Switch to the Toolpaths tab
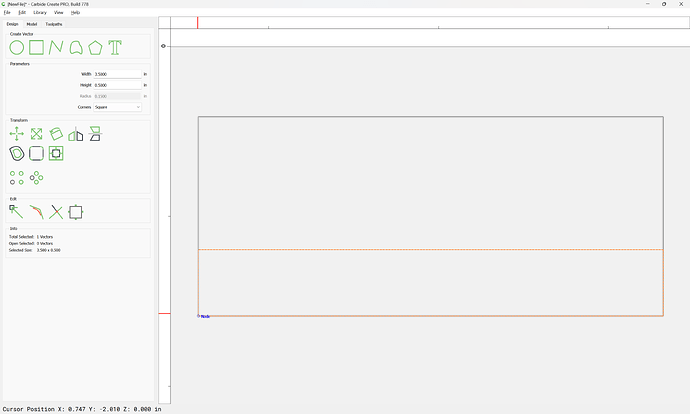This screenshot has height=414, width=690. [54, 24]
